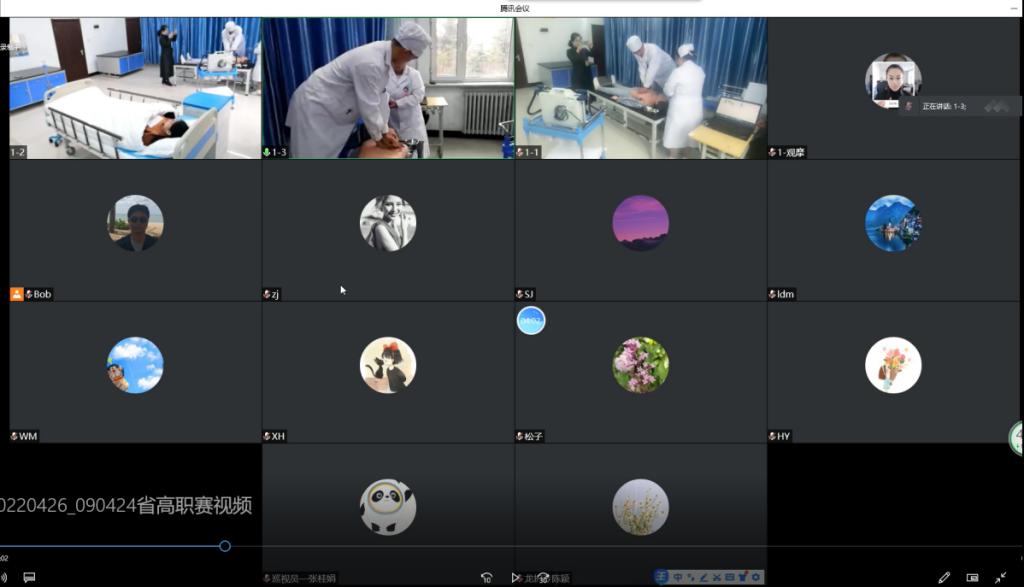
Task: Skip back 10 seconds in video
Action: 486,578
